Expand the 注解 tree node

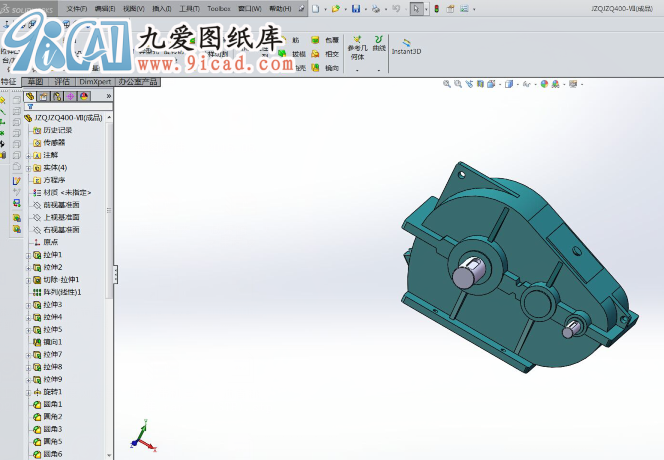[x=28, y=156]
